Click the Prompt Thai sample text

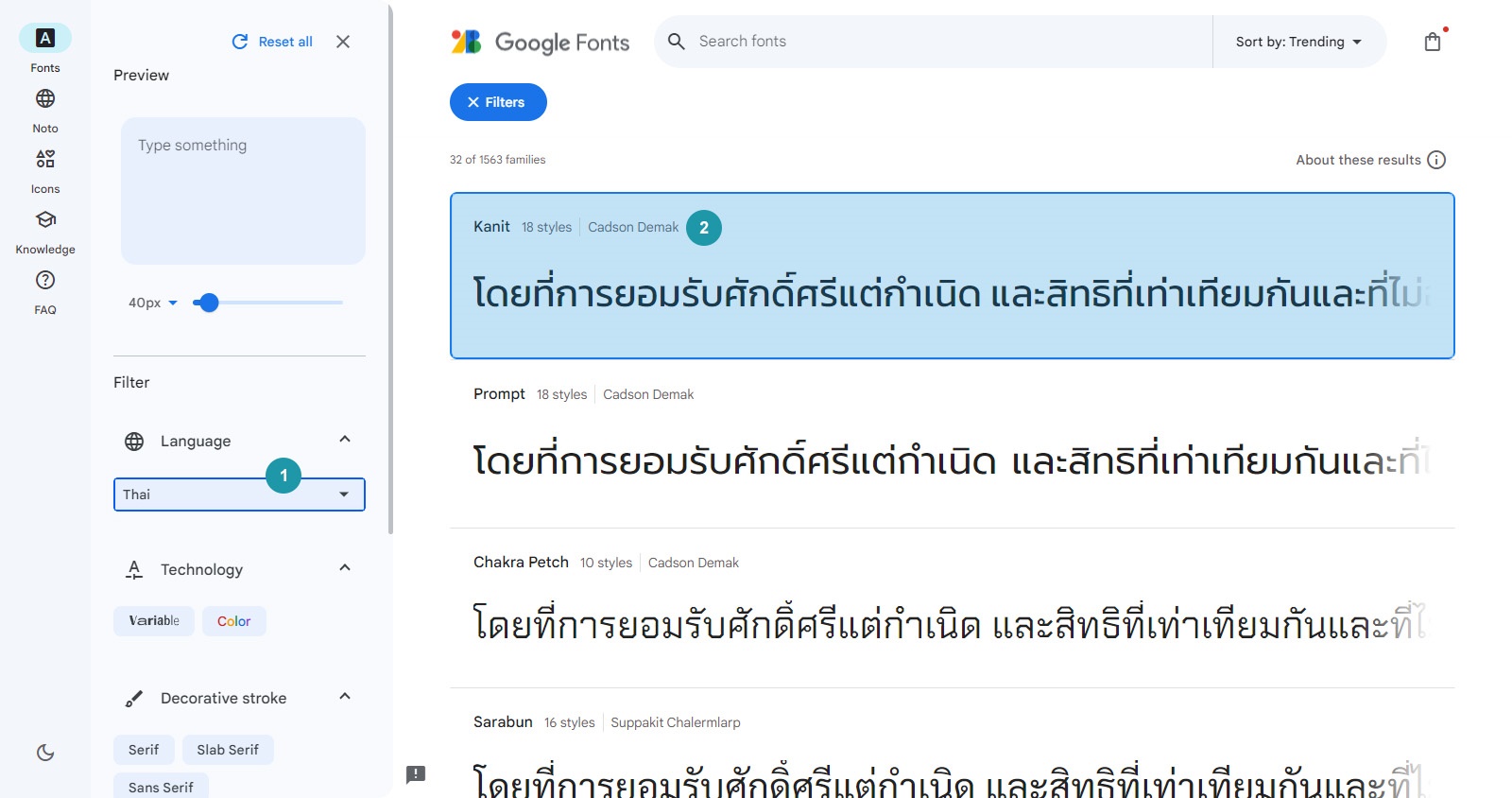click(953, 460)
